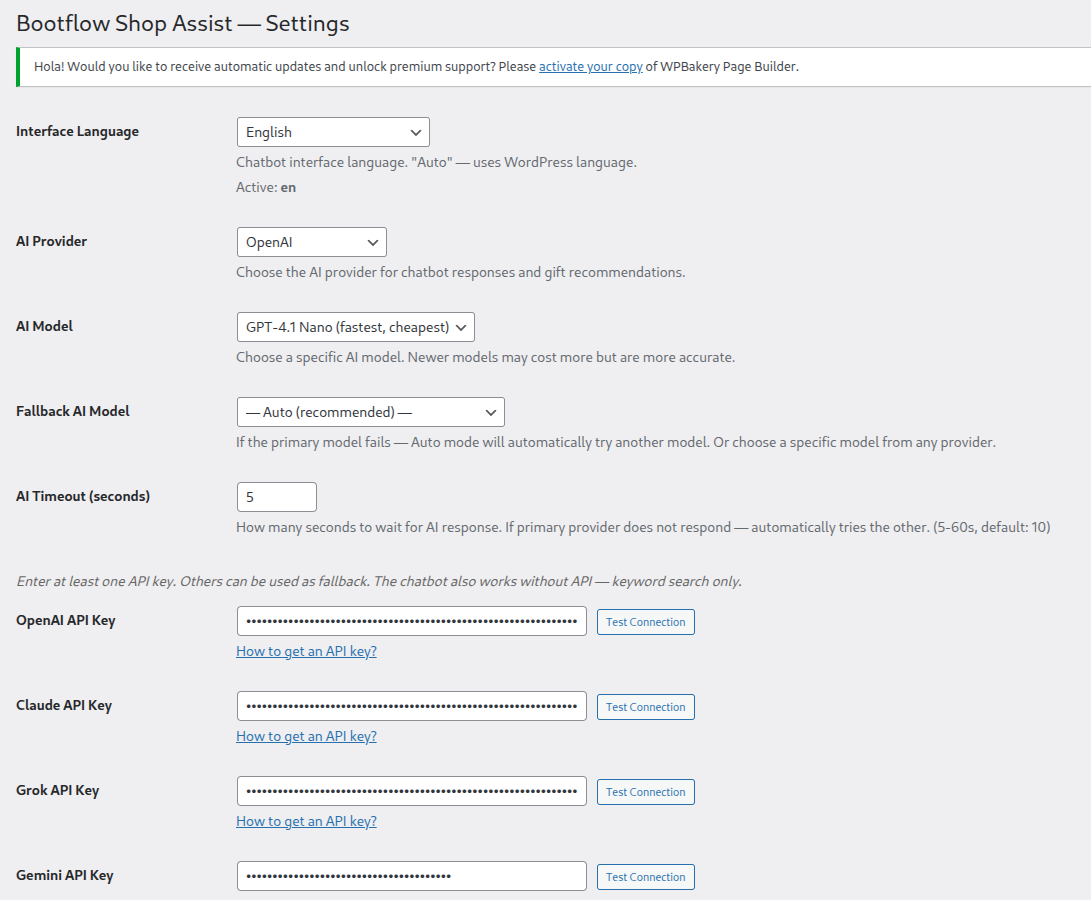
Task: Click the AI Timeout seconds input field
Action: click(x=276, y=497)
